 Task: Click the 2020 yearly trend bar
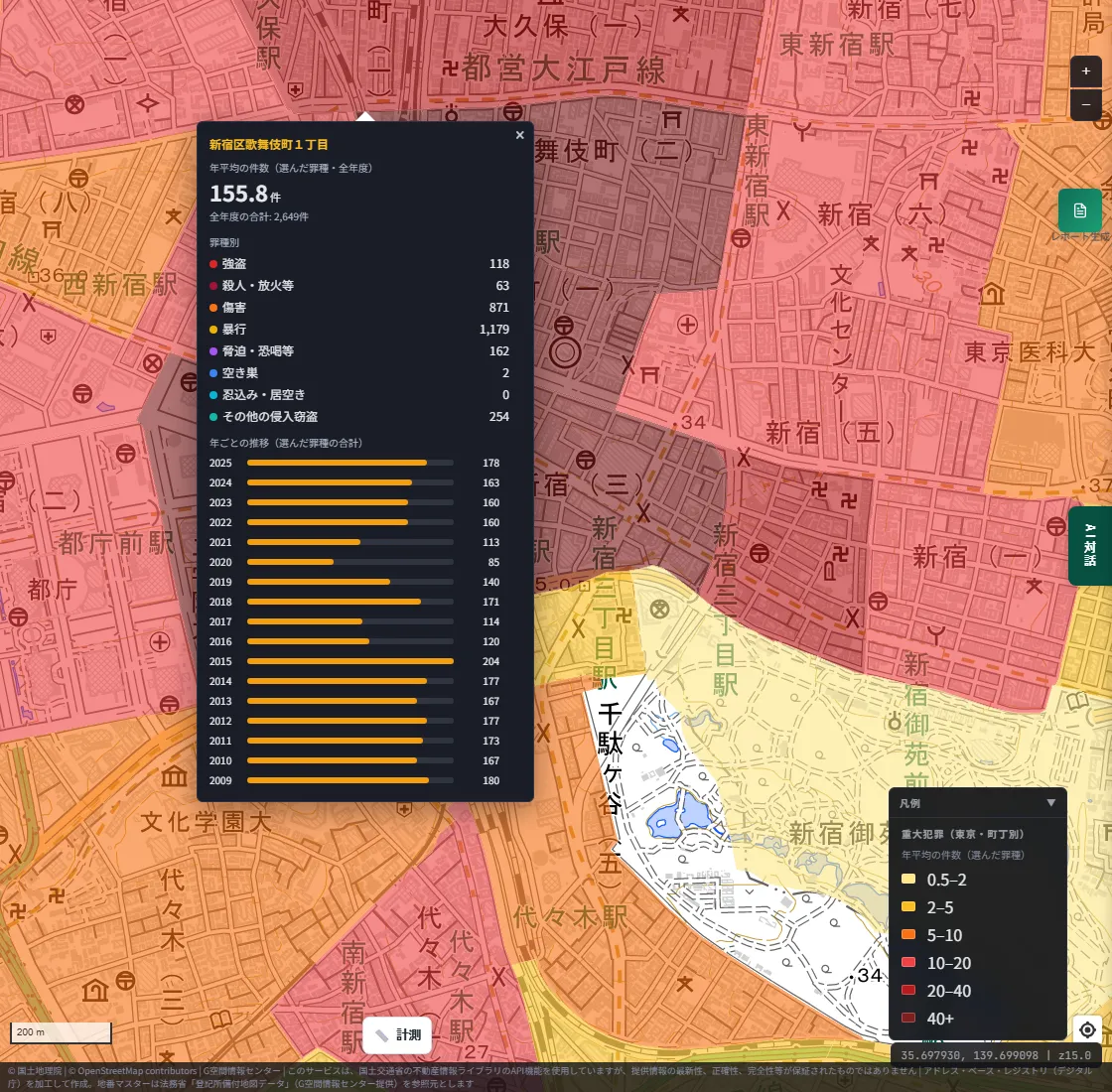tap(350, 562)
